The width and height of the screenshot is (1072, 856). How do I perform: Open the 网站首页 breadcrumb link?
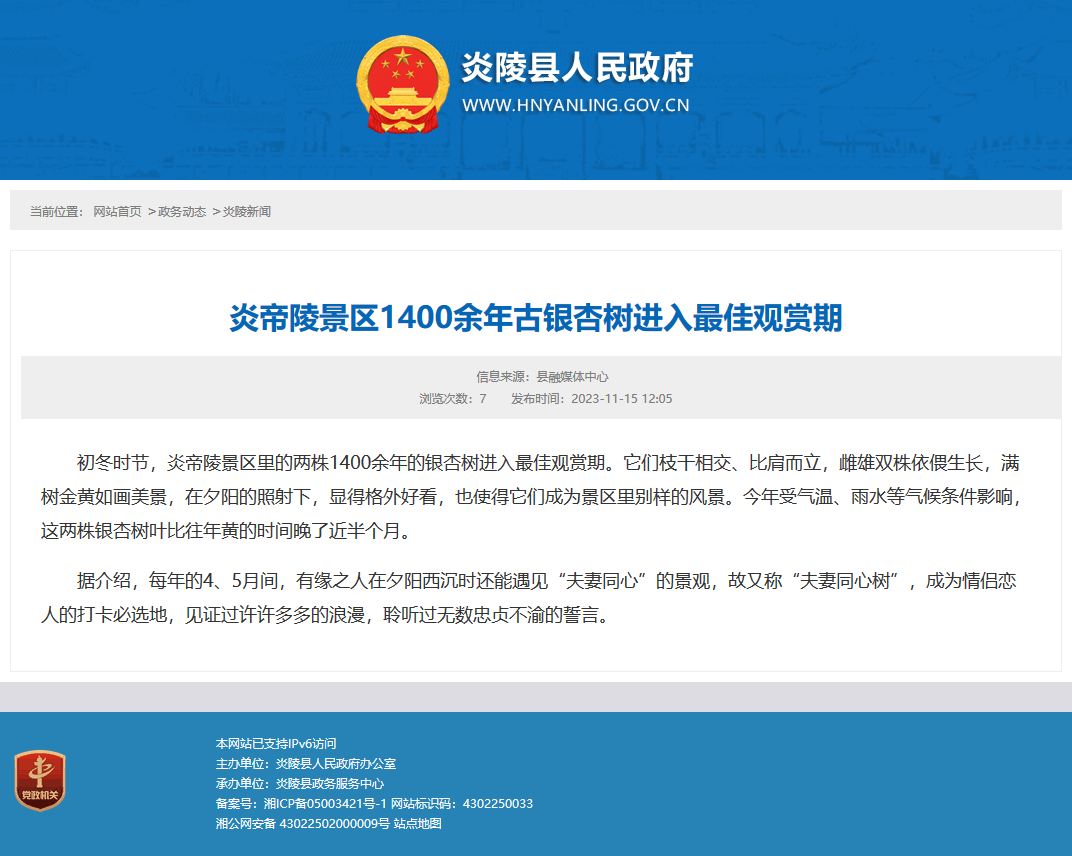(x=118, y=211)
